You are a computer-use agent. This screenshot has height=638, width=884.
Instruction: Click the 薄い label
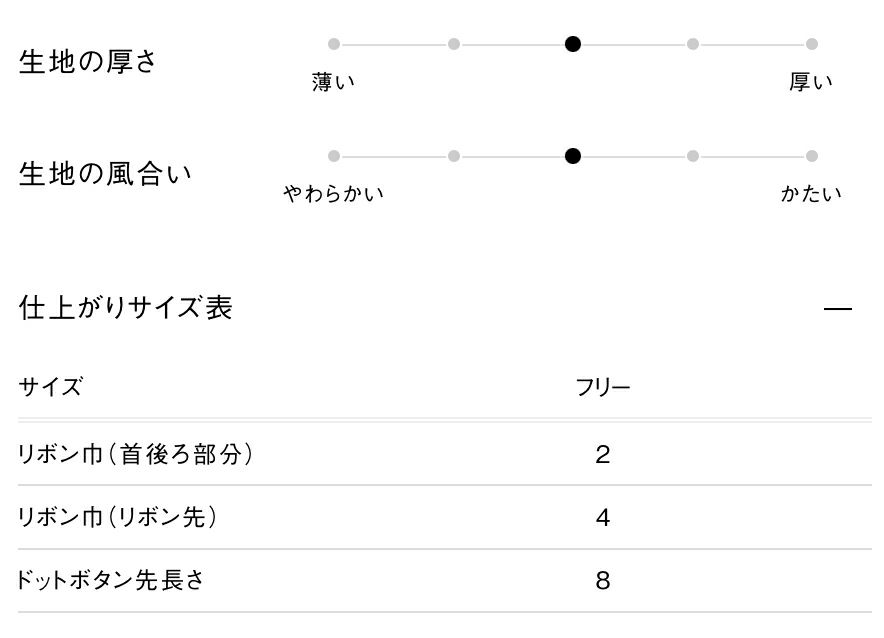333,83
